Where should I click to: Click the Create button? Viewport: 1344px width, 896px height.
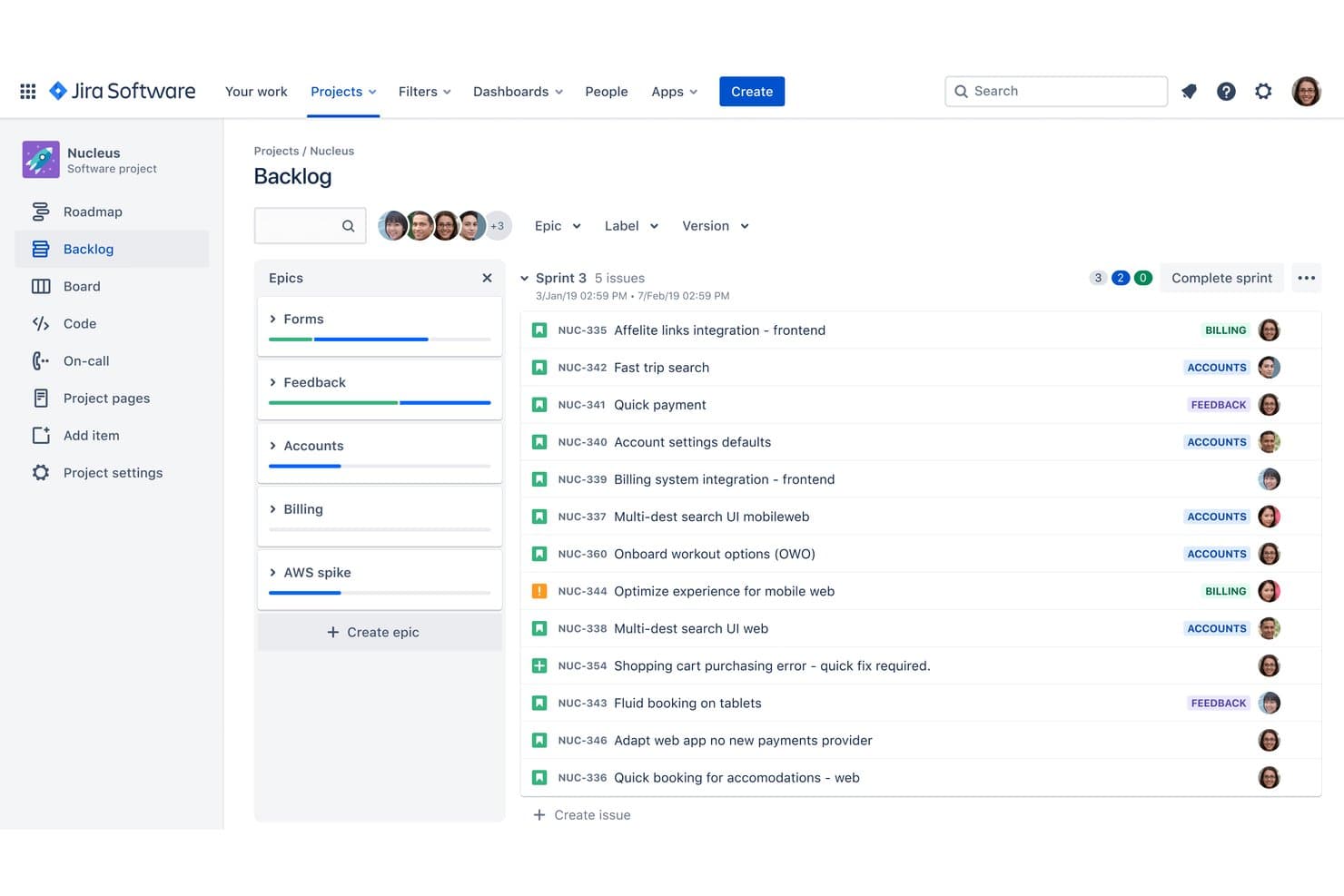tap(752, 91)
